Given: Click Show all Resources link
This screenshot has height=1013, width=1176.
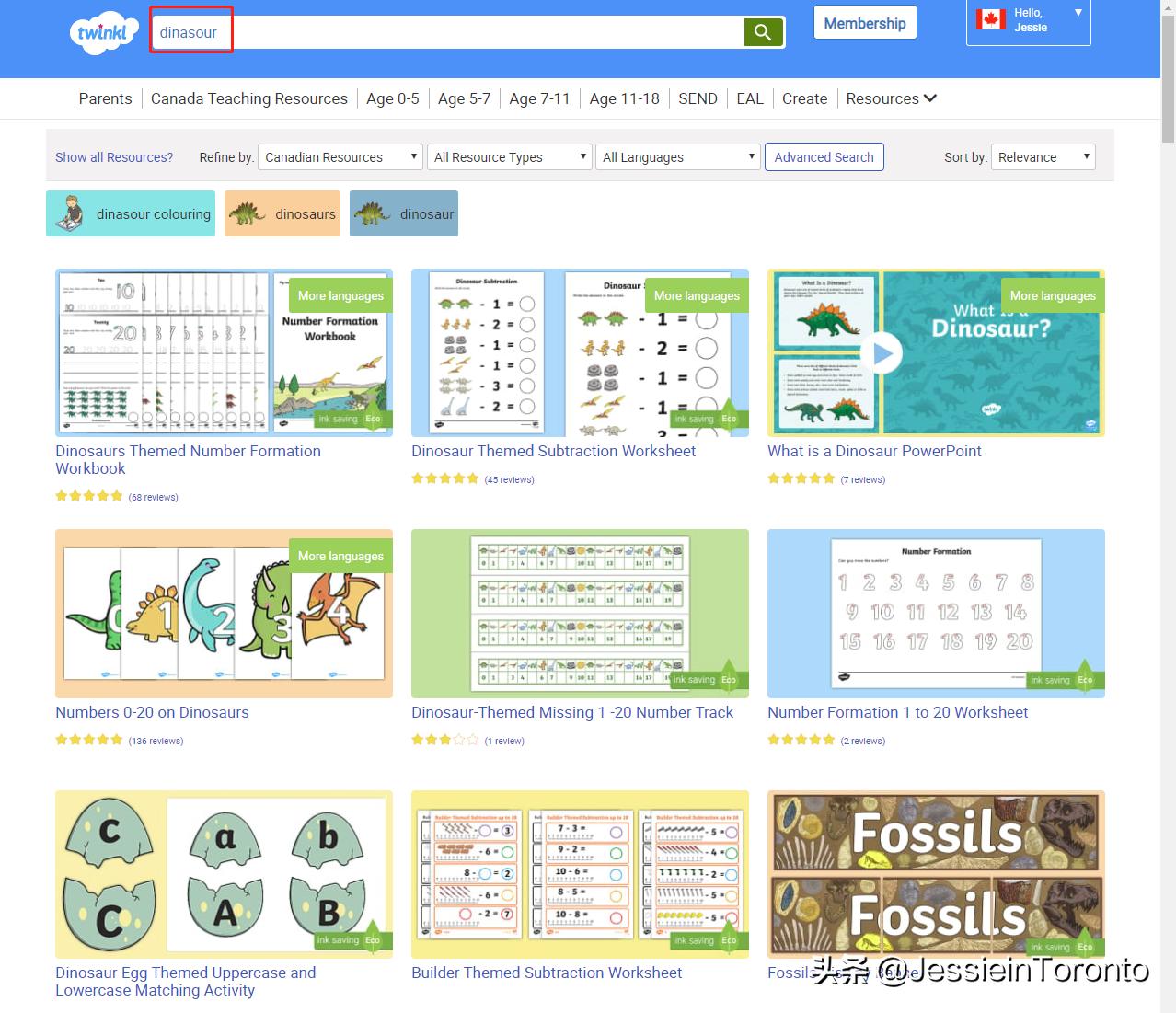Looking at the screenshot, I should click(114, 157).
